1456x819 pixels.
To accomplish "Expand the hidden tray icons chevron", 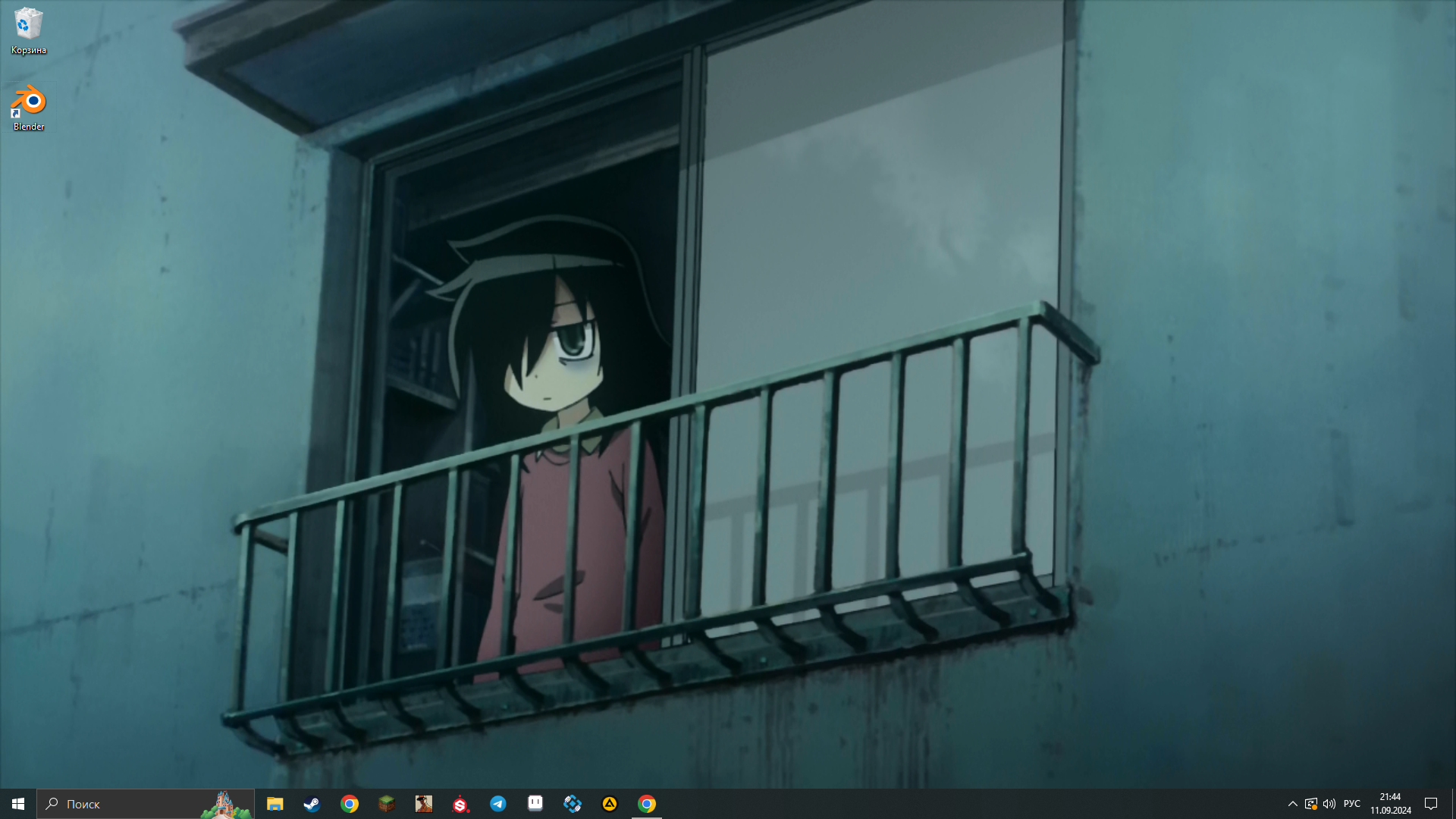I will [1292, 804].
